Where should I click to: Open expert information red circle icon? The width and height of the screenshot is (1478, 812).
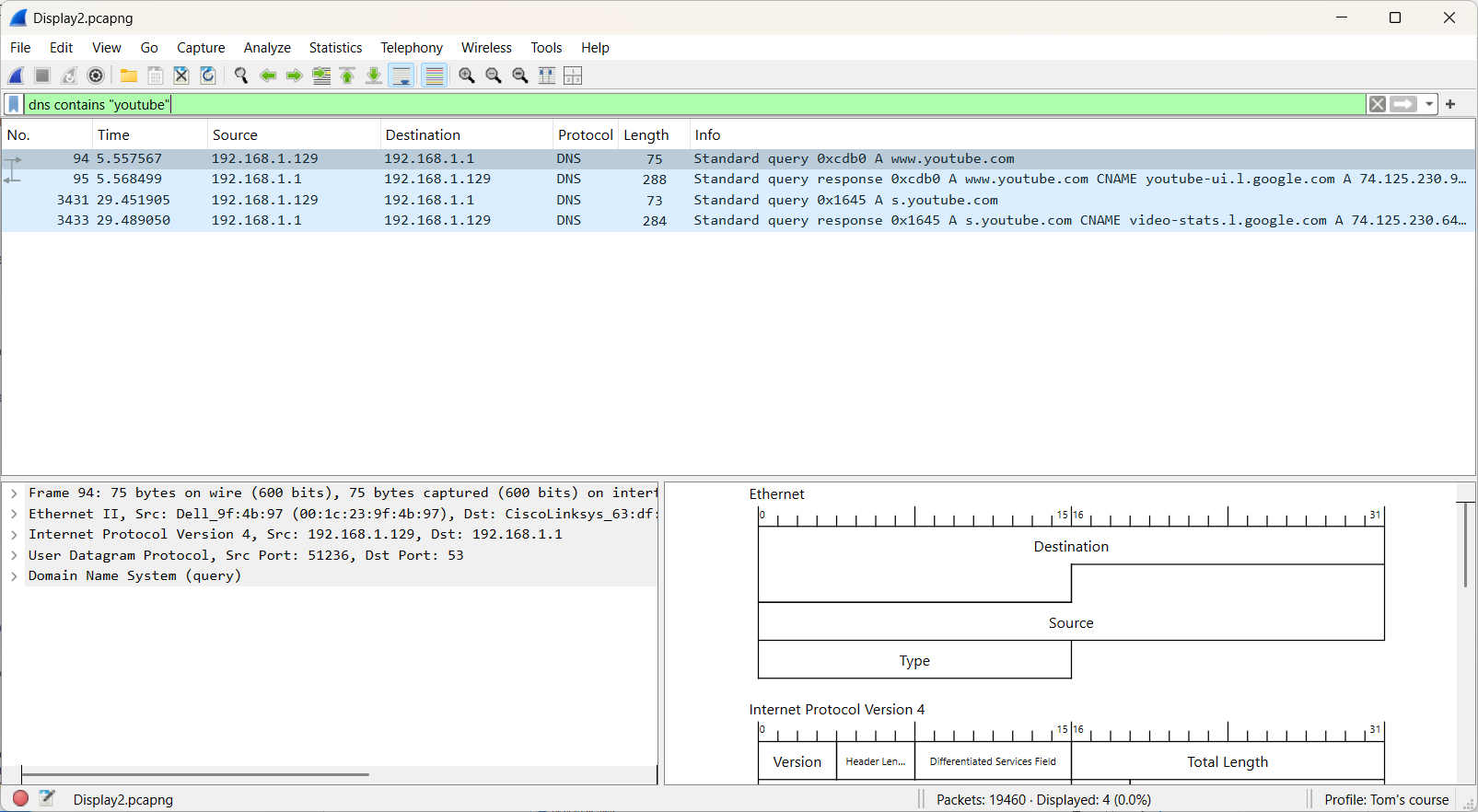[x=20, y=798]
